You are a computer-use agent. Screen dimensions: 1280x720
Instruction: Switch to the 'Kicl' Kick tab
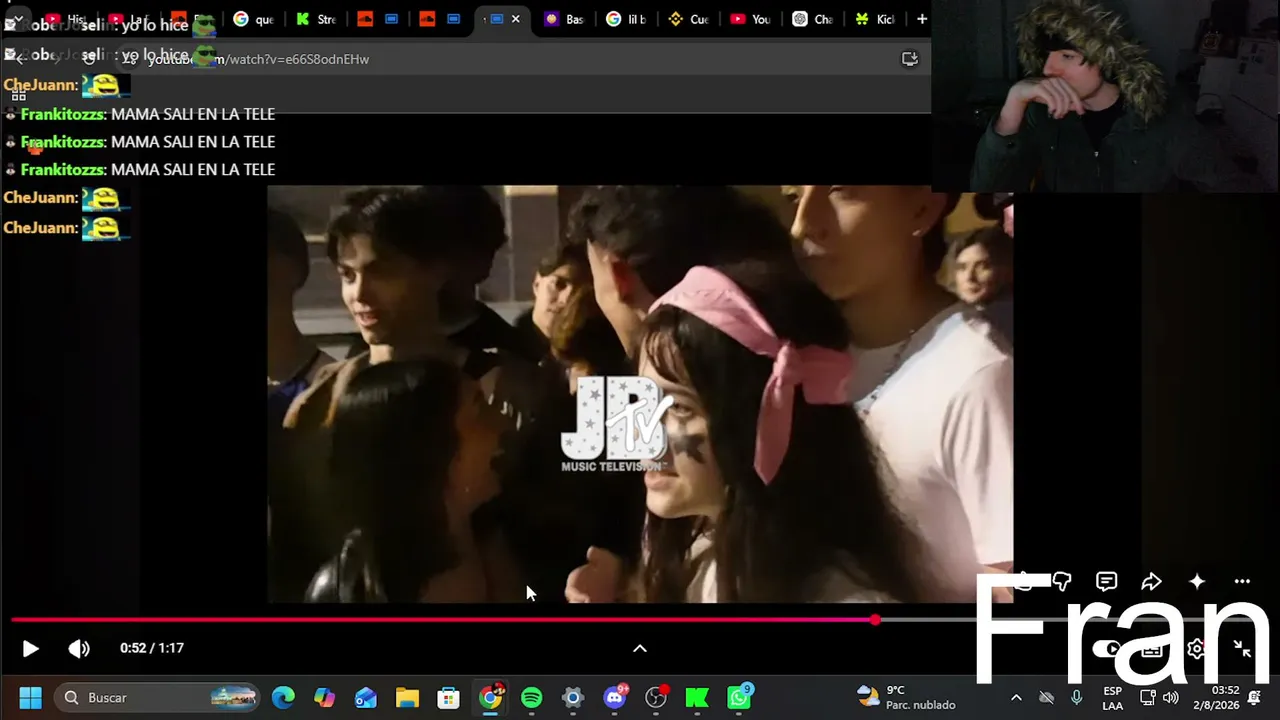pos(875,19)
